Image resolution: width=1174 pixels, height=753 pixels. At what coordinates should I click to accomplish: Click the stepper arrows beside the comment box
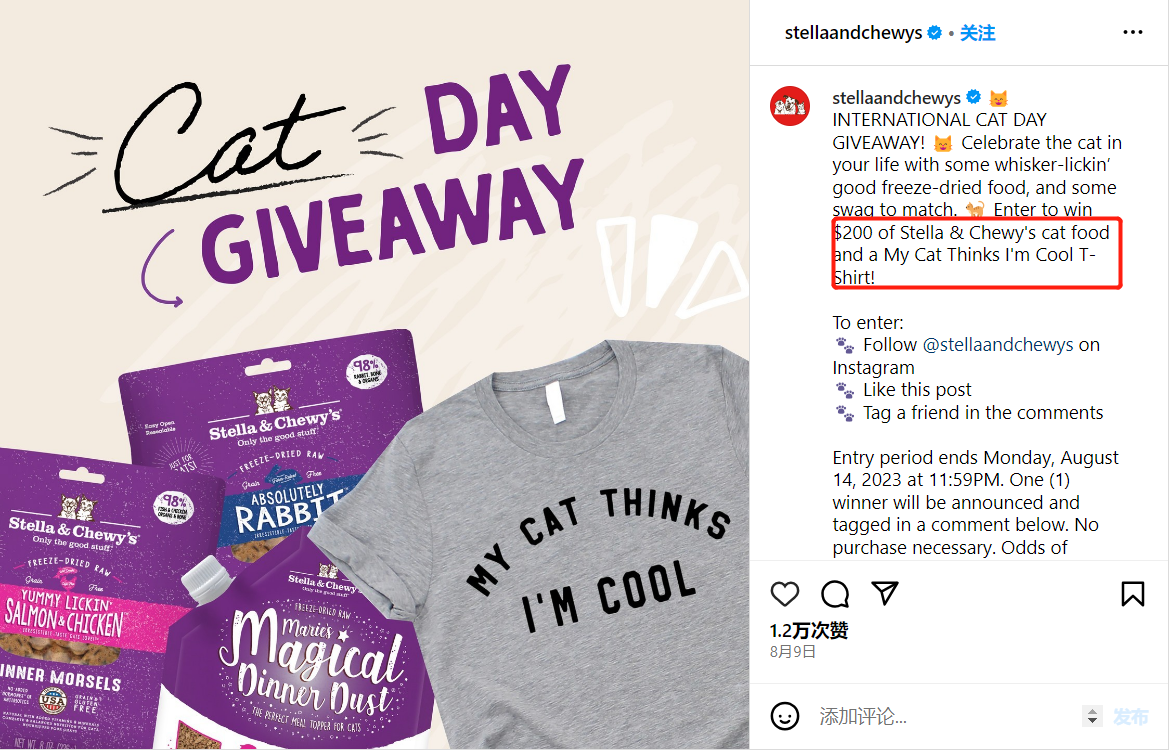coord(1092,716)
